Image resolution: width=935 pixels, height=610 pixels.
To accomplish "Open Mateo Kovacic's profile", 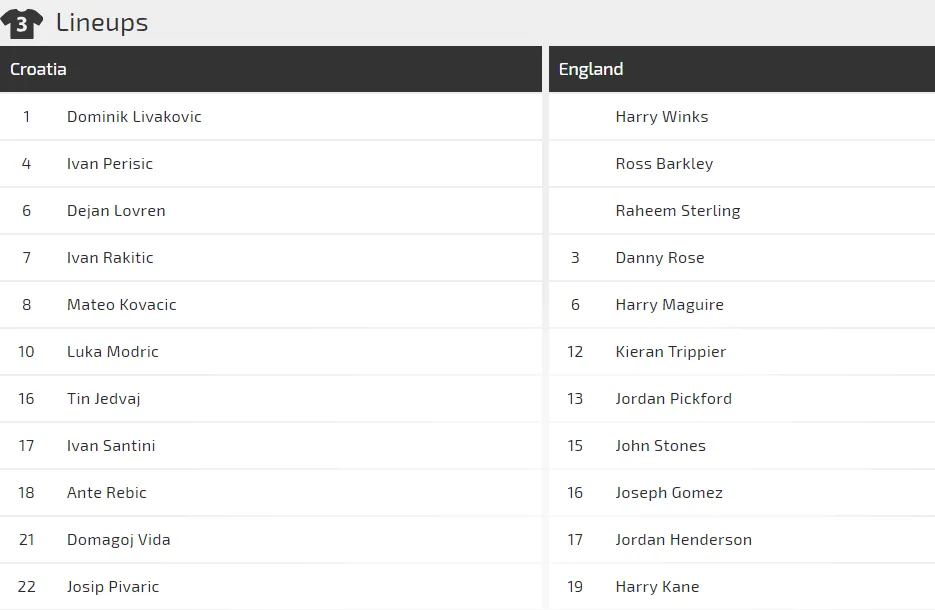I will [x=121, y=305].
